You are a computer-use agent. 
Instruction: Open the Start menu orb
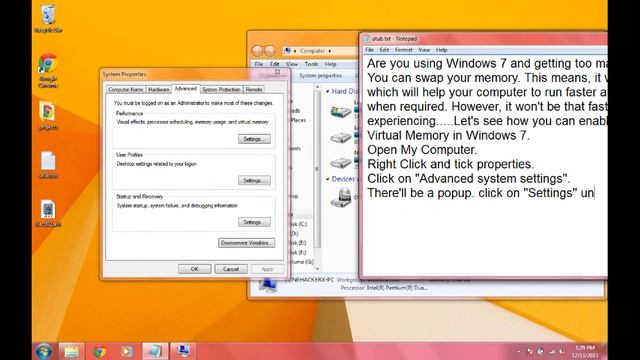44,351
